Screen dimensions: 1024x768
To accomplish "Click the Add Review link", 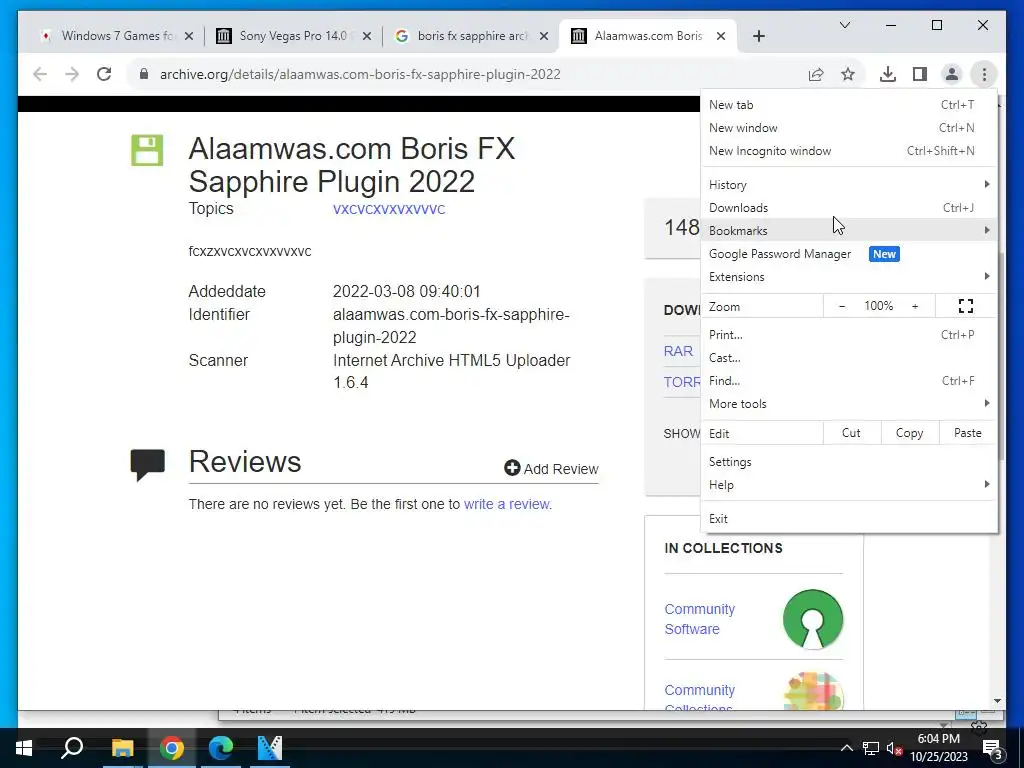I will [551, 468].
